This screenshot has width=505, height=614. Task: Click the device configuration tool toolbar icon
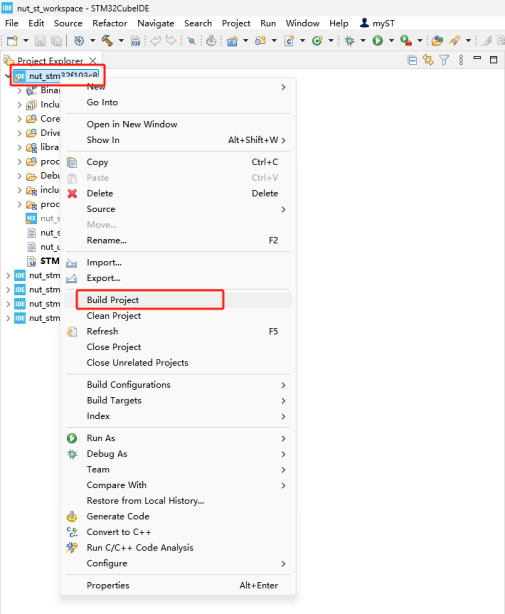[211, 40]
